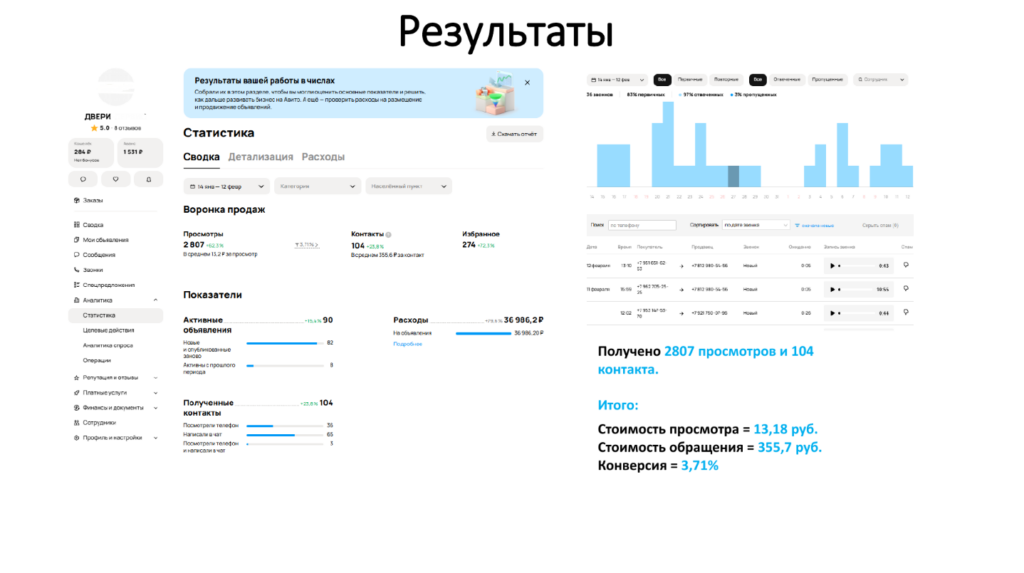The image size is (1024, 573).
Task: Click the Сообщения chat icon in sidebar
Action: click(x=76, y=255)
